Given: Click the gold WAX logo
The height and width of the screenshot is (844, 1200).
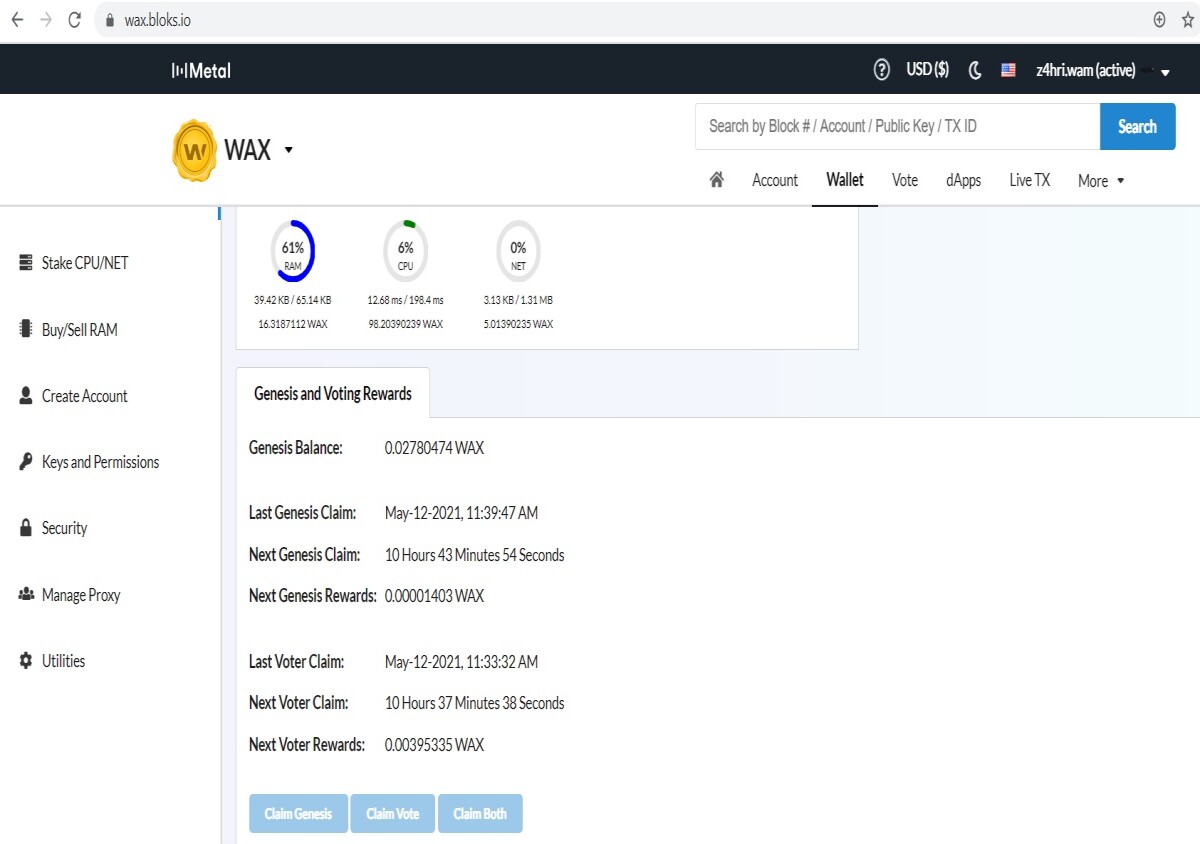Looking at the screenshot, I should tap(195, 151).
